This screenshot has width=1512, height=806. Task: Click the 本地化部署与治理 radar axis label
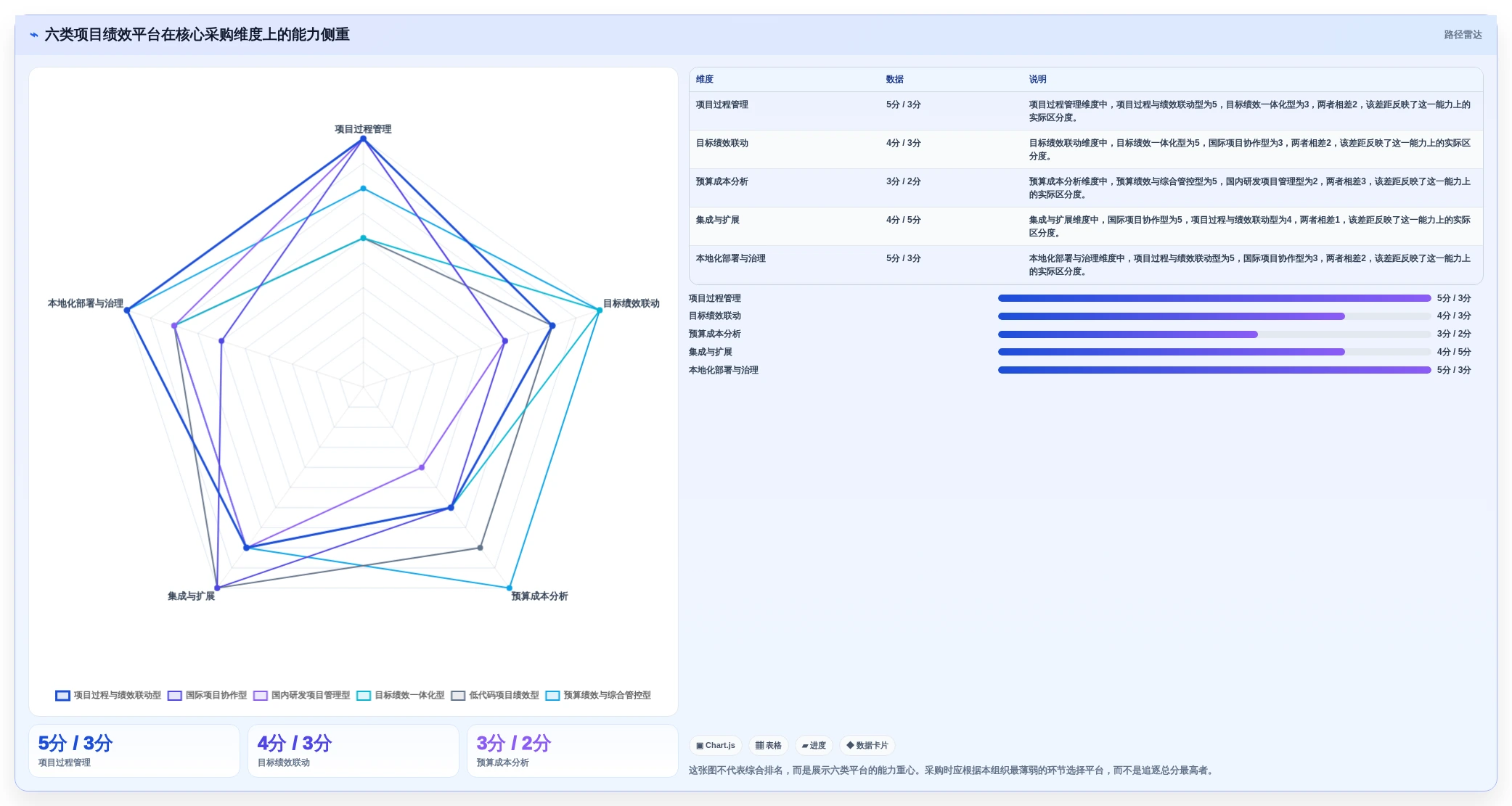[x=86, y=303]
